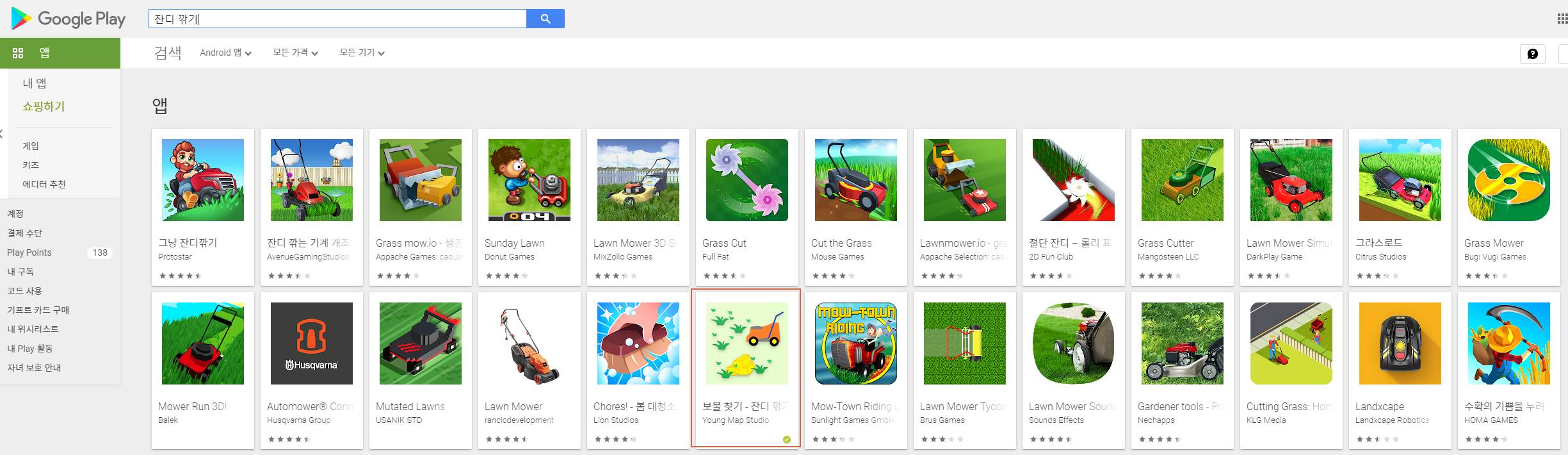Open the Sunday Lawn app icon

(529, 180)
